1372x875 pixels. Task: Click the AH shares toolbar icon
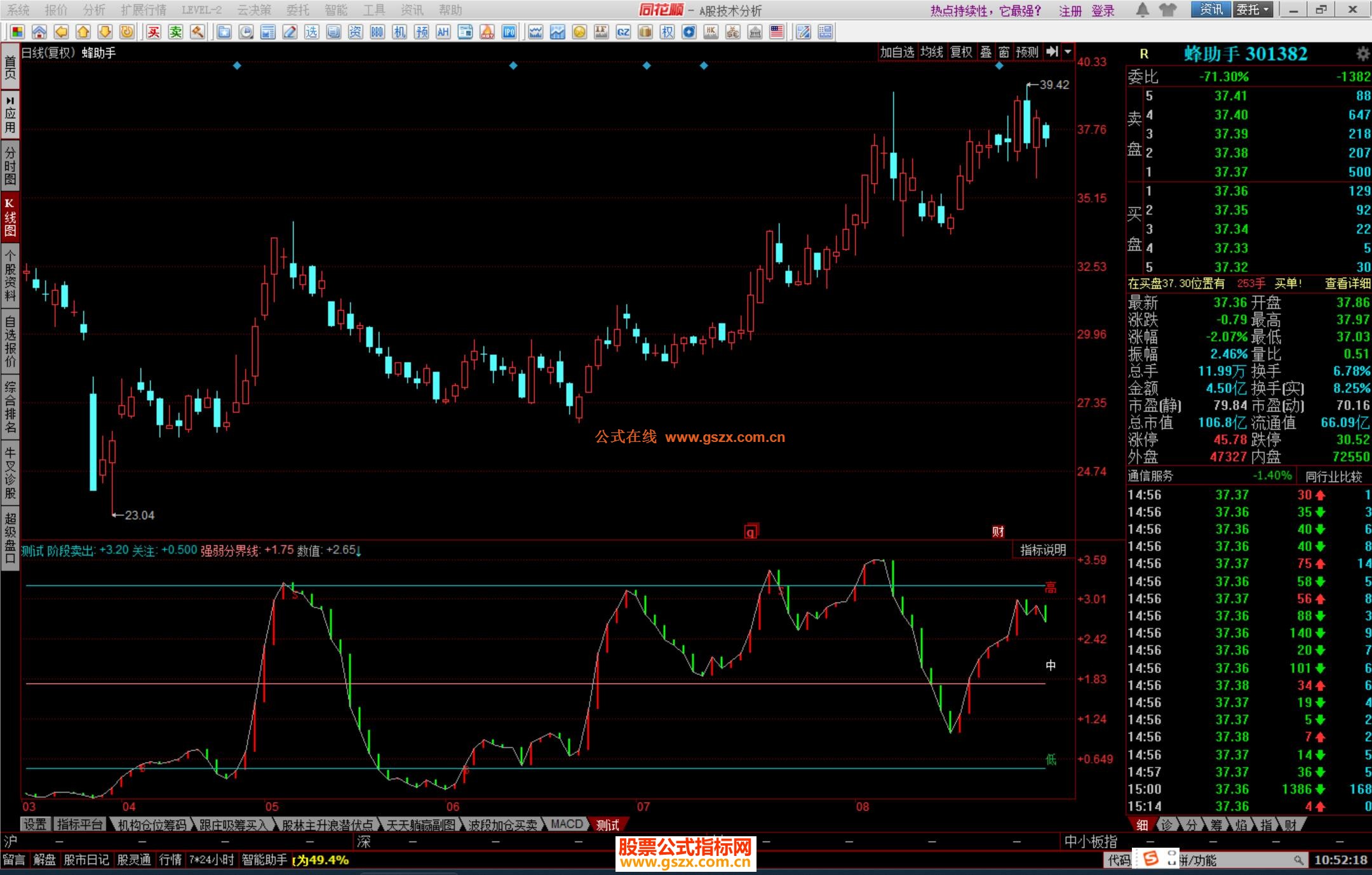coord(443,32)
